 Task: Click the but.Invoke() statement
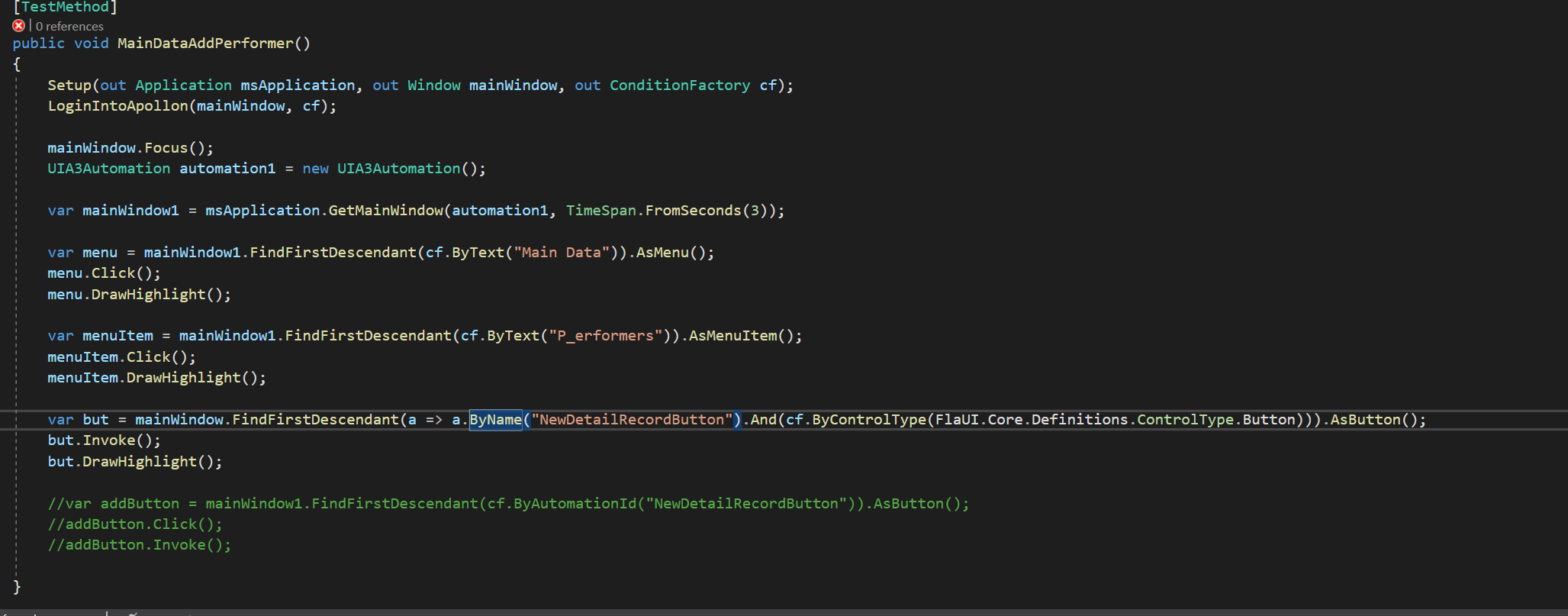click(104, 440)
